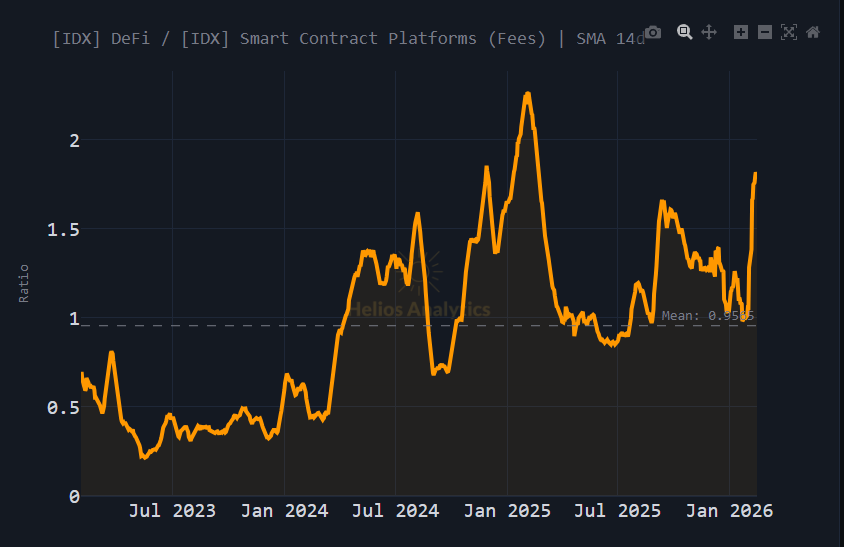Viewport: 844px width, 547px height.
Task: Click the chart title text
Action: (348, 38)
